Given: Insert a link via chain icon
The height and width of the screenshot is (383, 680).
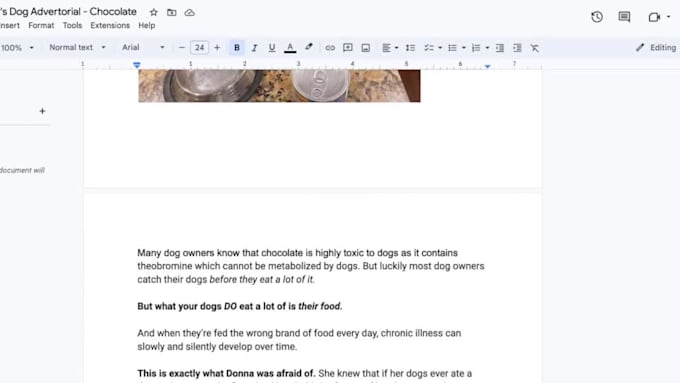Looking at the screenshot, I should point(330,48).
